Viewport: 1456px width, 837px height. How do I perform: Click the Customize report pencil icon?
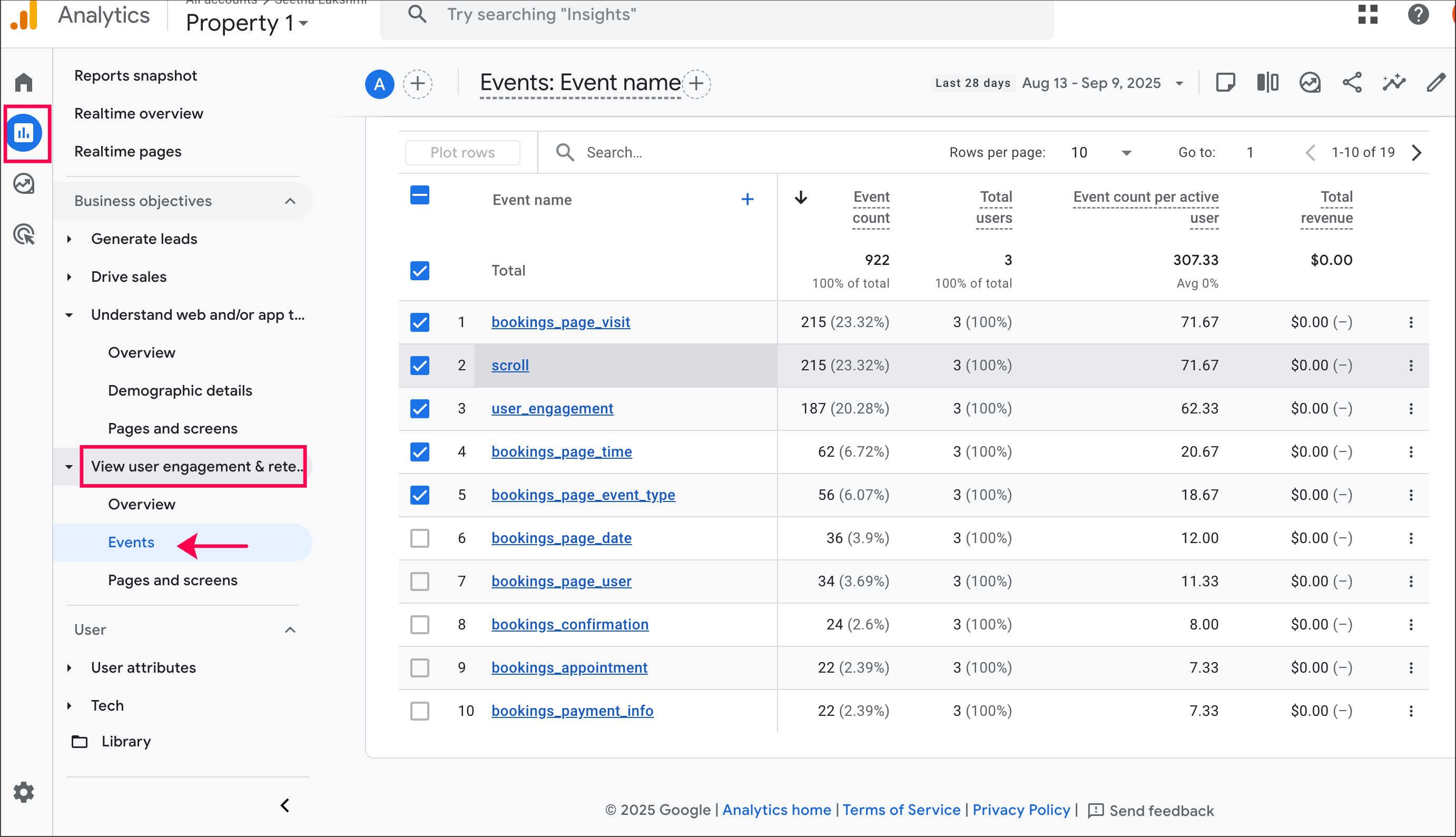(1436, 83)
